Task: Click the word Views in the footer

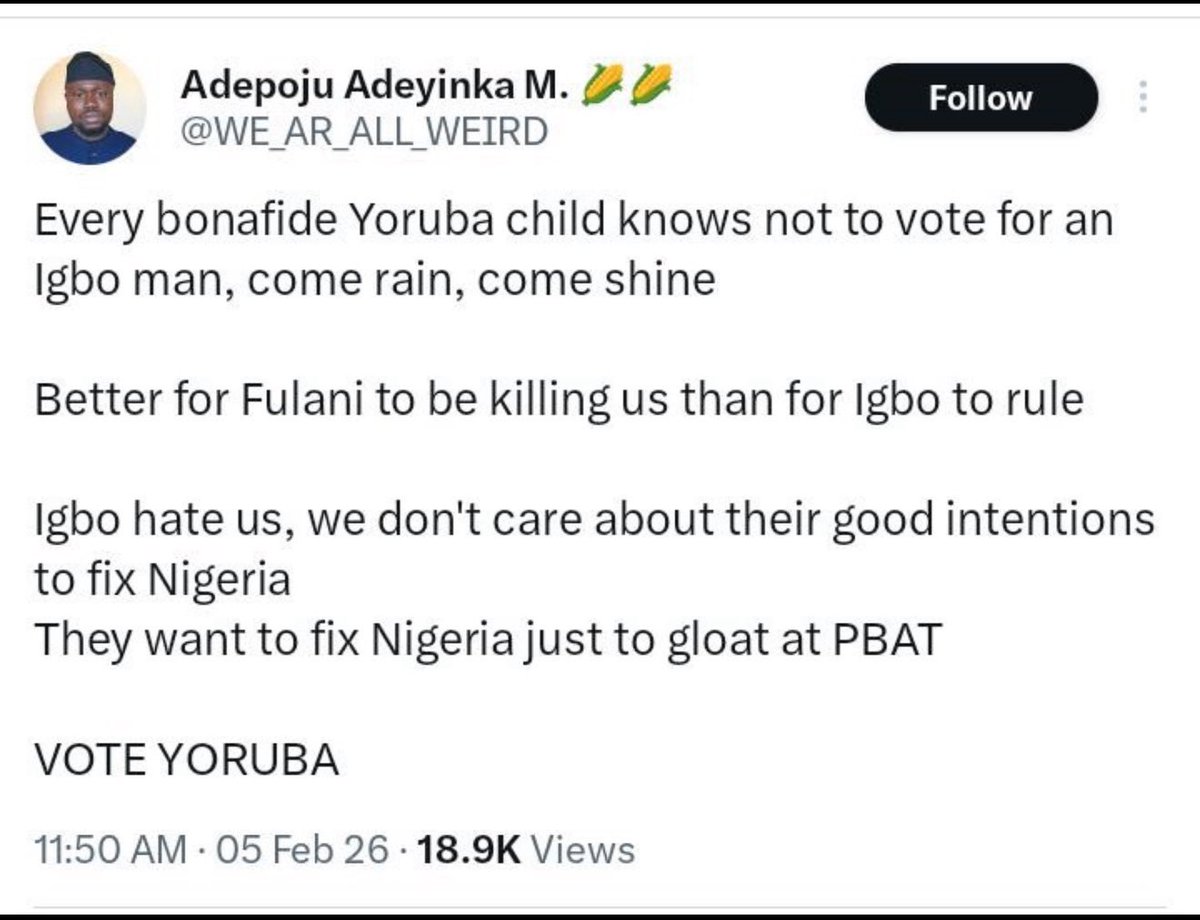Action: pos(581,850)
